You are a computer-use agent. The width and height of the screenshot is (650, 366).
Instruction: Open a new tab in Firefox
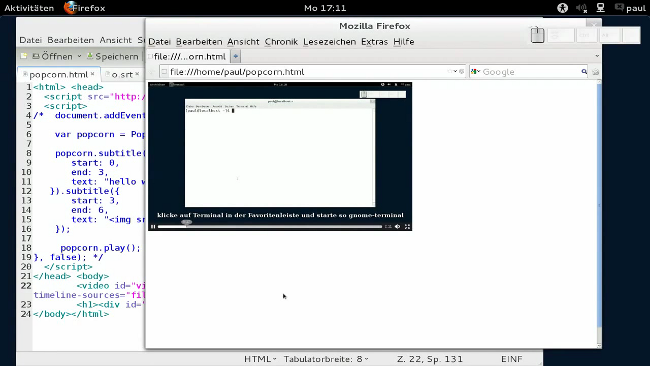click(235, 56)
